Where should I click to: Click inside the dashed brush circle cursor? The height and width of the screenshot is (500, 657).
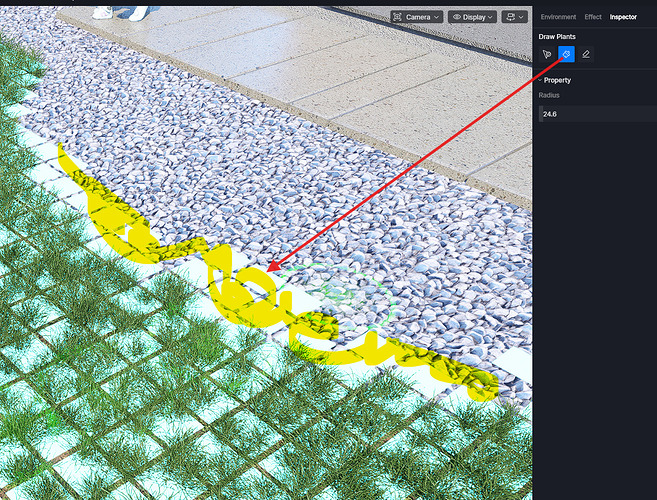tap(335, 297)
